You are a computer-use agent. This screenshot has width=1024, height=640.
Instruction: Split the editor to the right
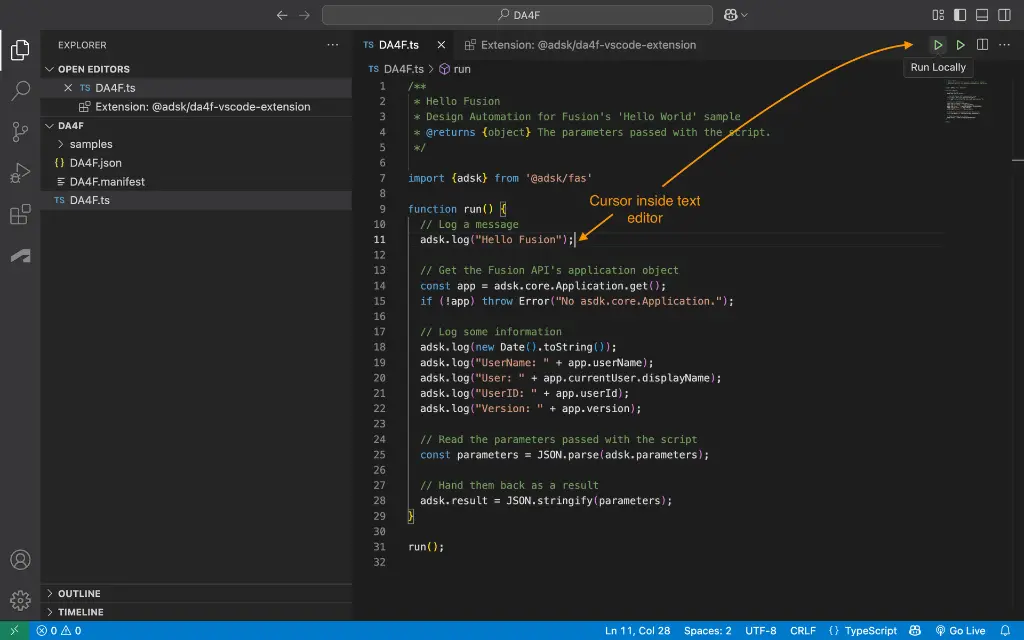(982, 45)
